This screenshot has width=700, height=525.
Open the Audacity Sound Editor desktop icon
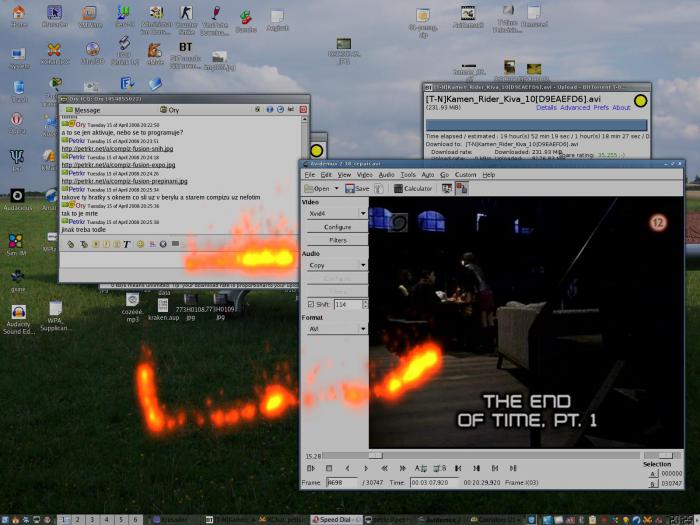18,319
